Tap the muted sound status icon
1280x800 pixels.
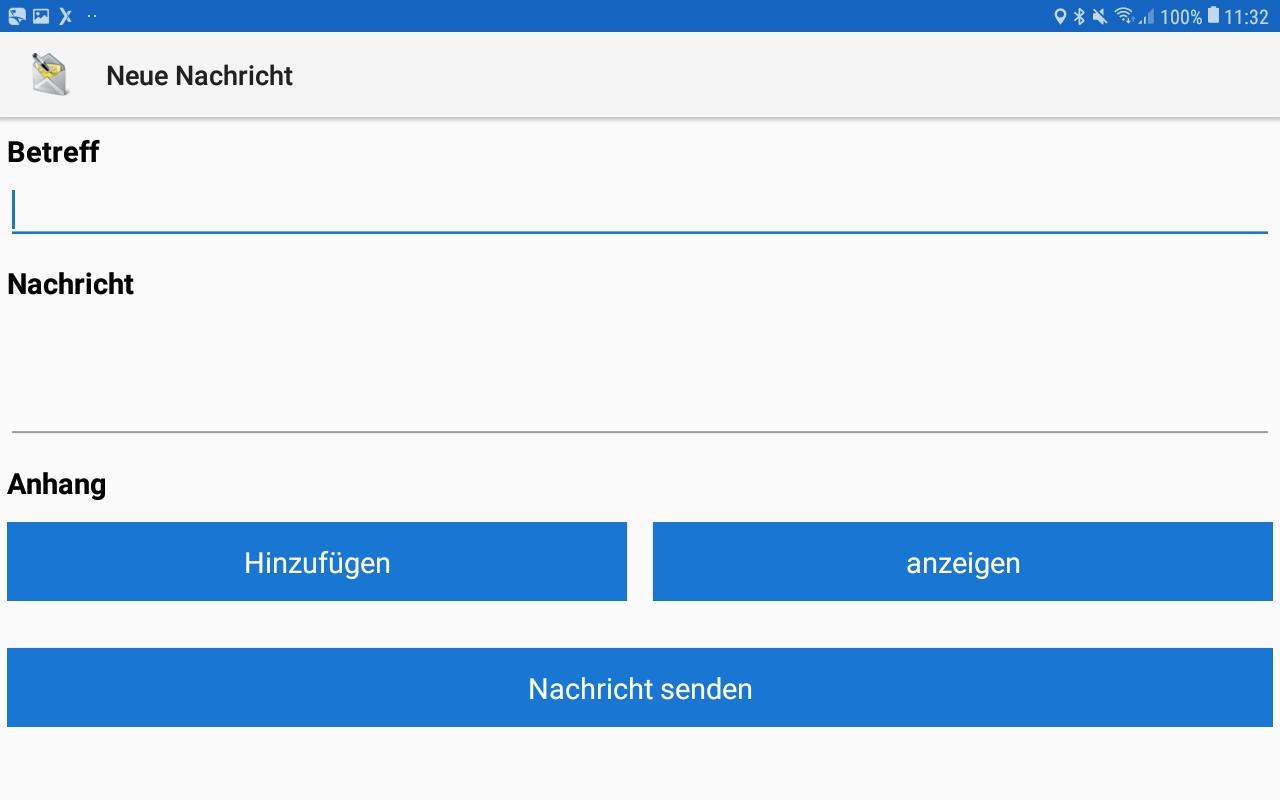(1100, 16)
